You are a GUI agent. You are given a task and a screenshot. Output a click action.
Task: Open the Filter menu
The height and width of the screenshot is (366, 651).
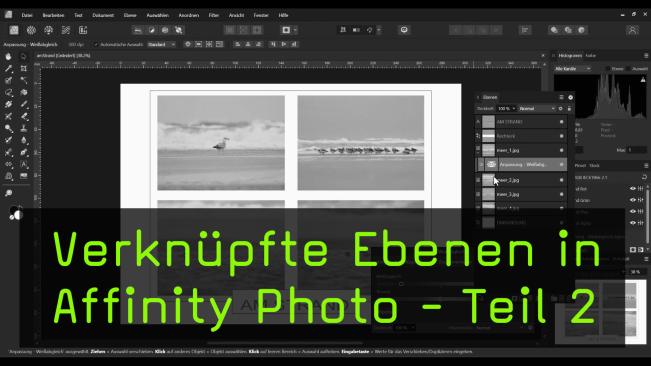(x=214, y=15)
